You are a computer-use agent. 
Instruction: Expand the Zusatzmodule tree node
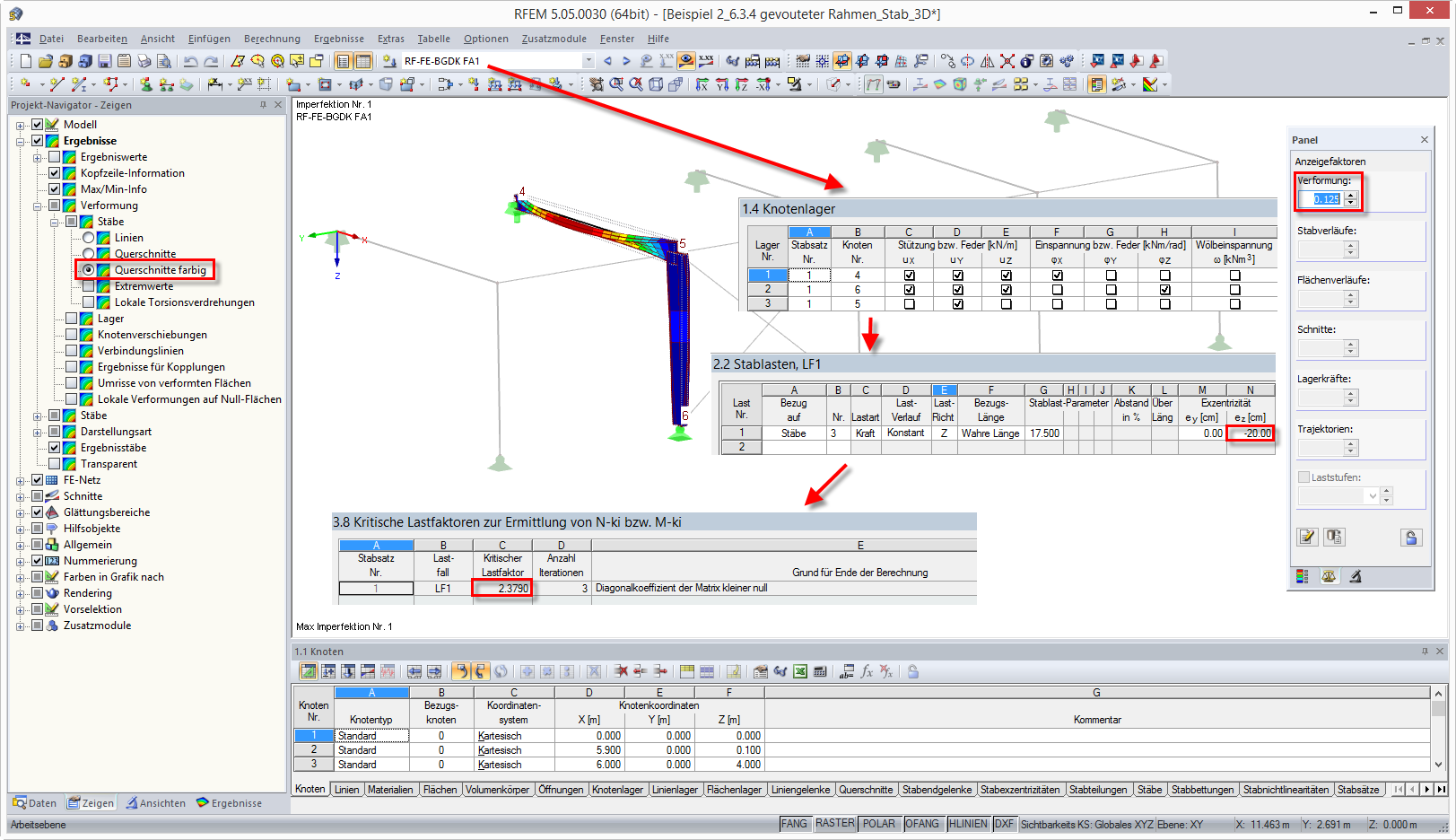21,626
